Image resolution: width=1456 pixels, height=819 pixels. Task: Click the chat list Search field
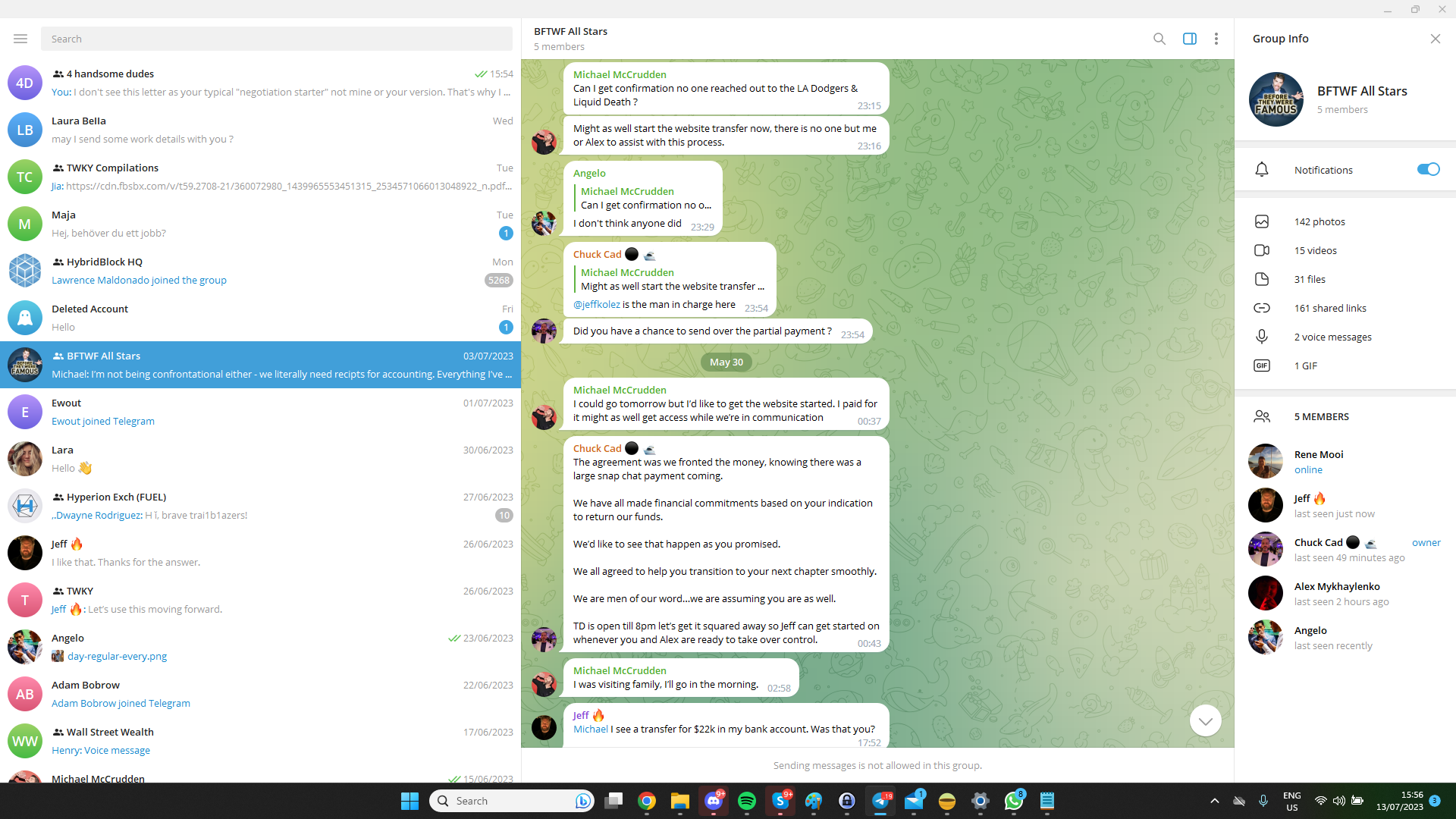(x=276, y=39)
